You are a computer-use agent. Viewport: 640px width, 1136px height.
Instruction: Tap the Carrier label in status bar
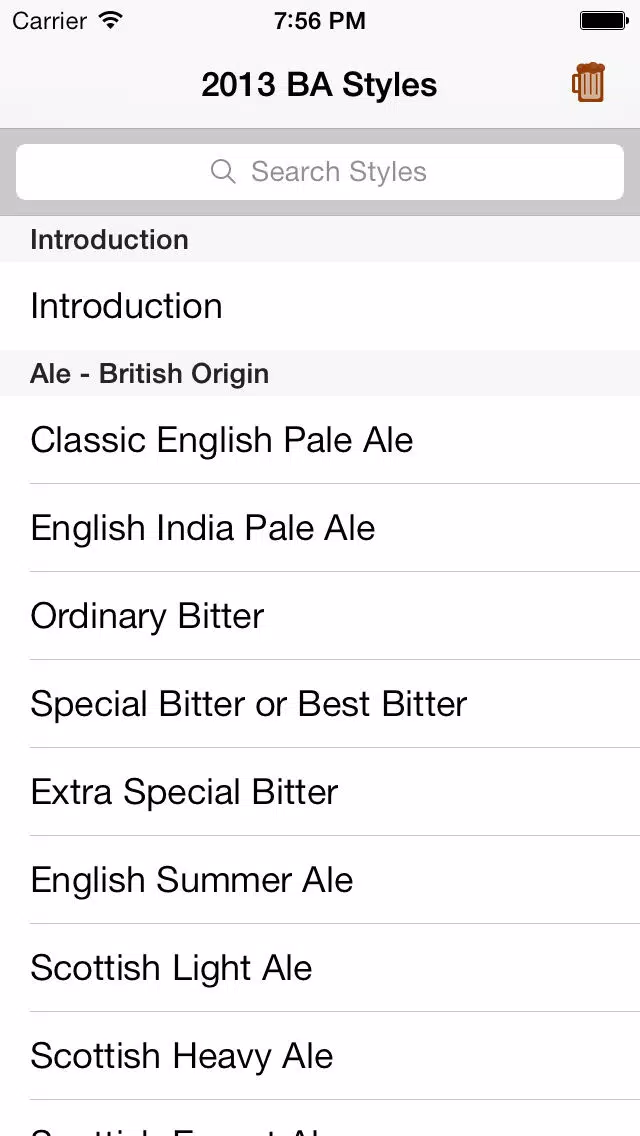tap(49, 21)
